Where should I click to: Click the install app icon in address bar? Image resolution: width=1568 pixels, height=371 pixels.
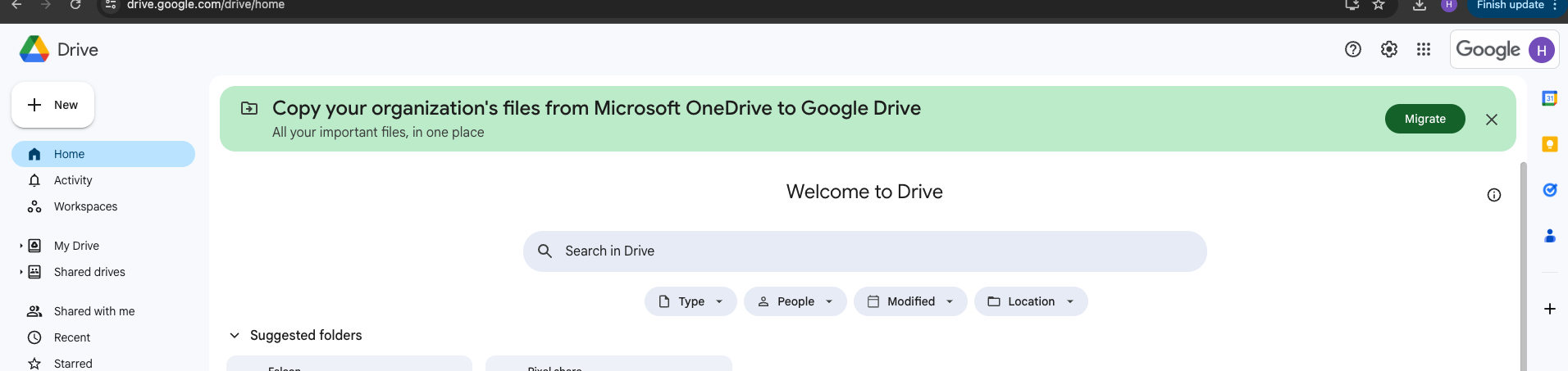tap(1352, 5)
